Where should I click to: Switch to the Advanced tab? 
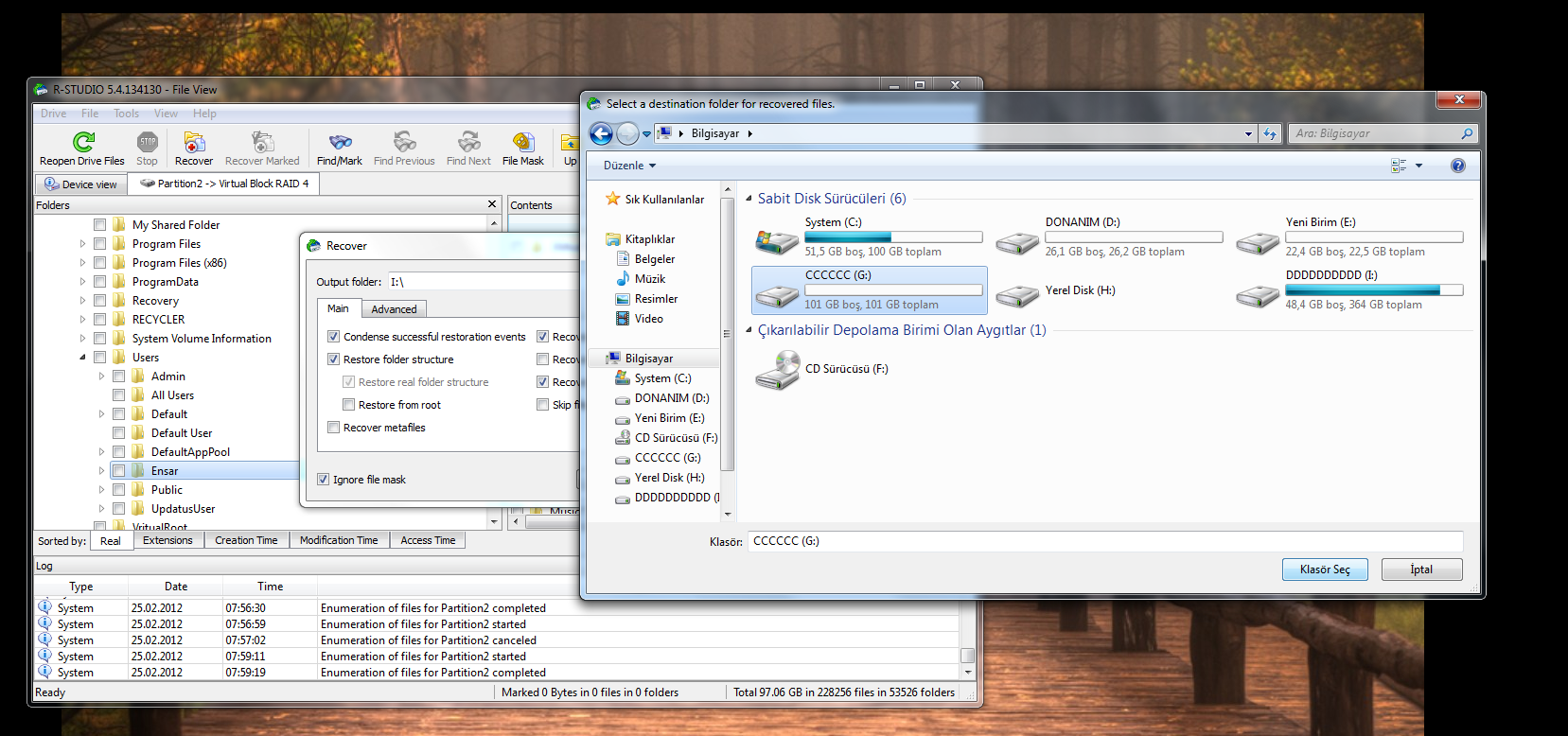[394, 309]
